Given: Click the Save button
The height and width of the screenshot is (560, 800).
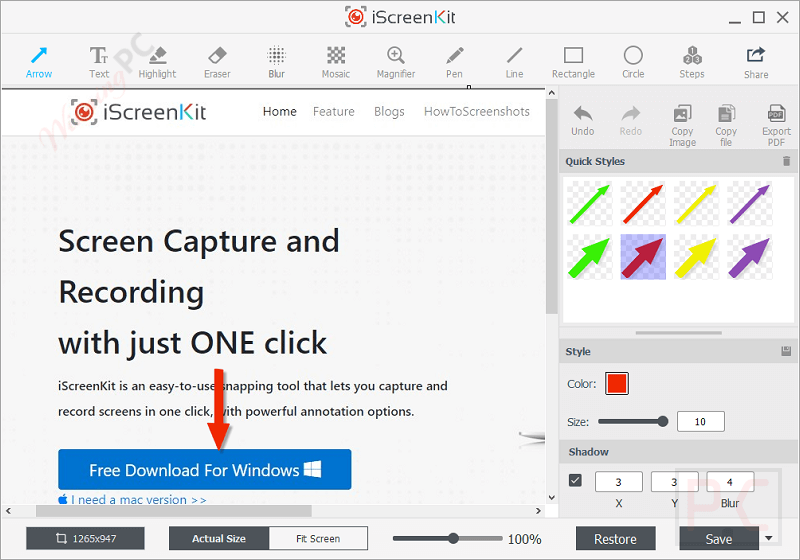Looking at the screenshot, I should click(718, 539).
